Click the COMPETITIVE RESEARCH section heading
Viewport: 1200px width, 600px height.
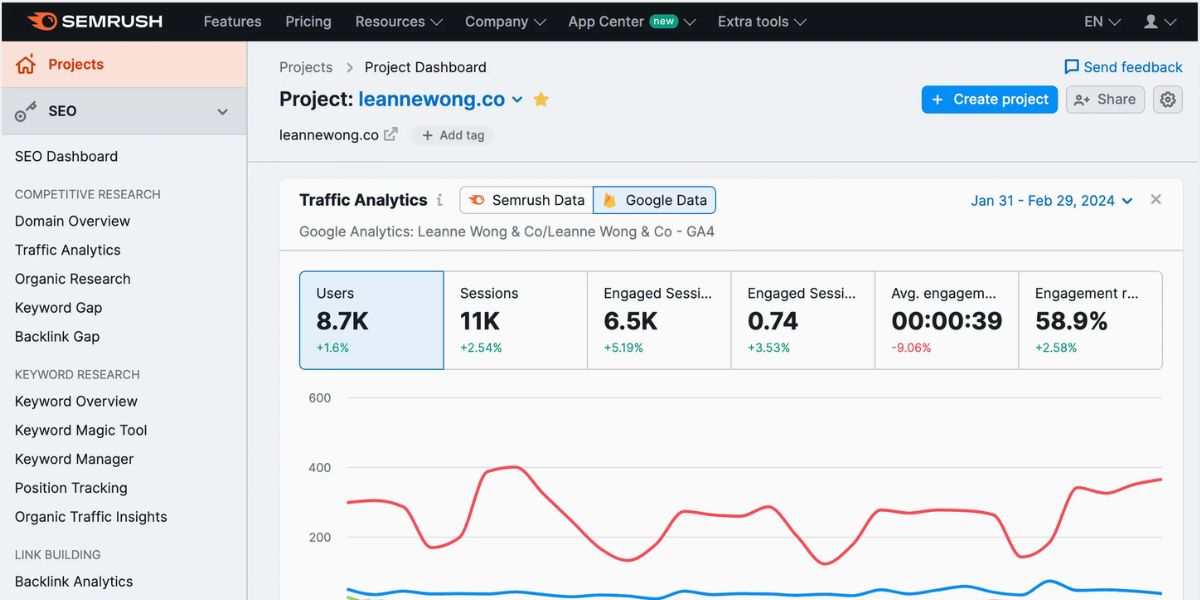pos(87,194)
